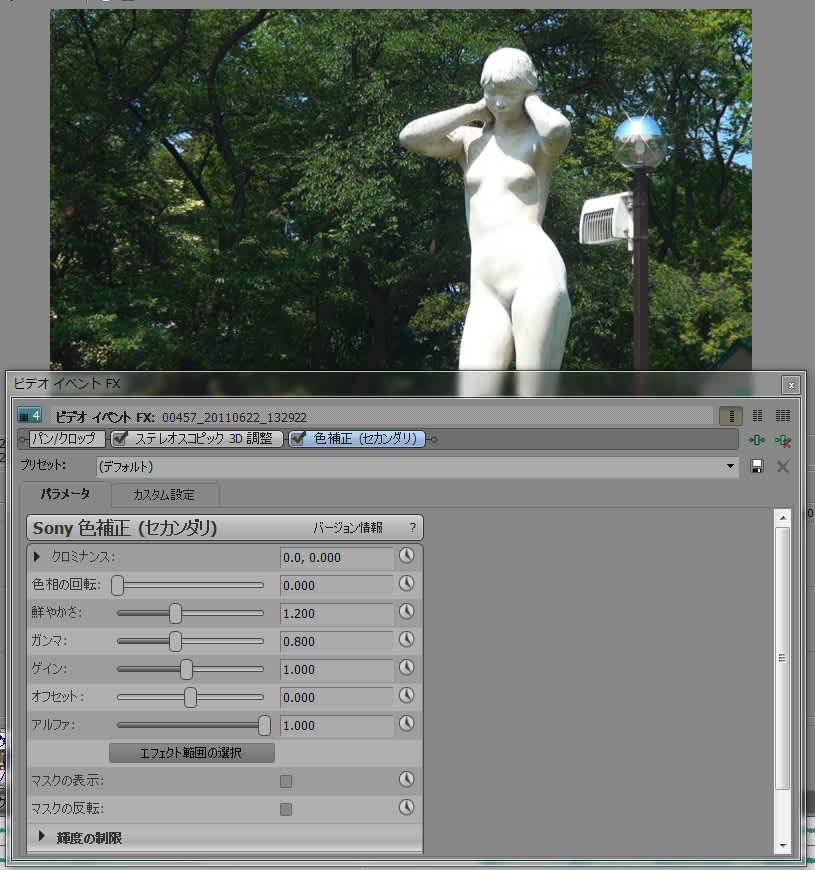The image size is (815, 870).
Task: Enable the マスクの表示 checkbox
Action: pyautogui.click(x=286, y=781)
